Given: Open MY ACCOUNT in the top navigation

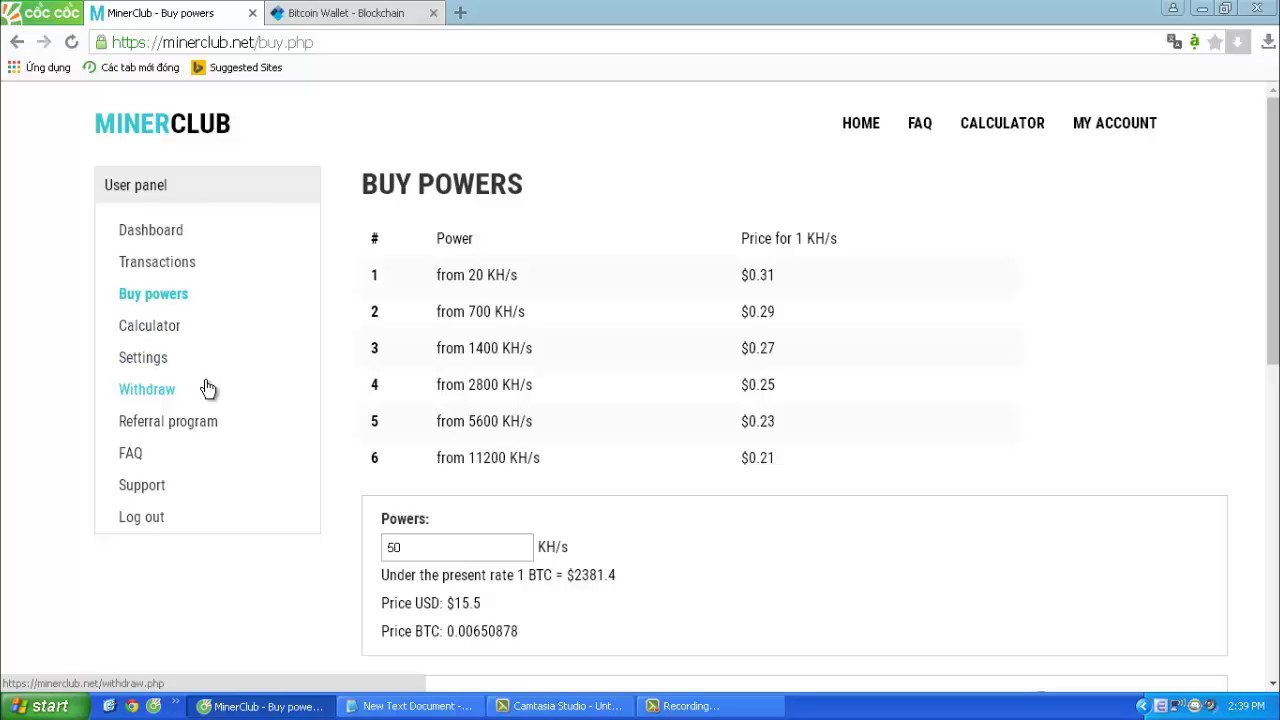Looking at the screenshot, I should (1115, 123).
